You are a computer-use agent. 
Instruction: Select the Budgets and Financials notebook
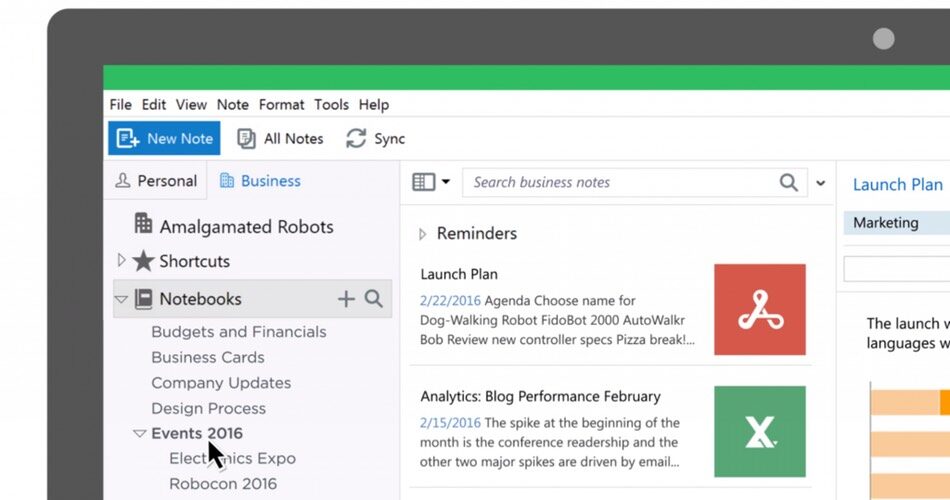click(x=238, y=332)
